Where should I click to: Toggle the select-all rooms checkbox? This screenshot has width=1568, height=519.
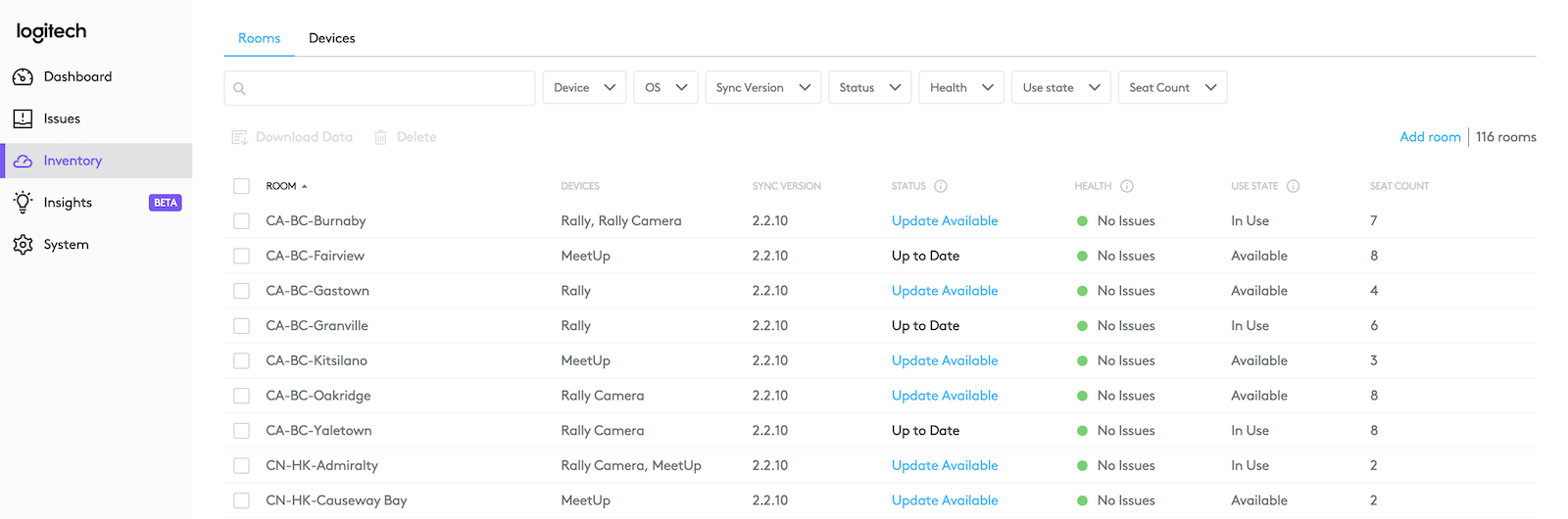tap(241, 186)
